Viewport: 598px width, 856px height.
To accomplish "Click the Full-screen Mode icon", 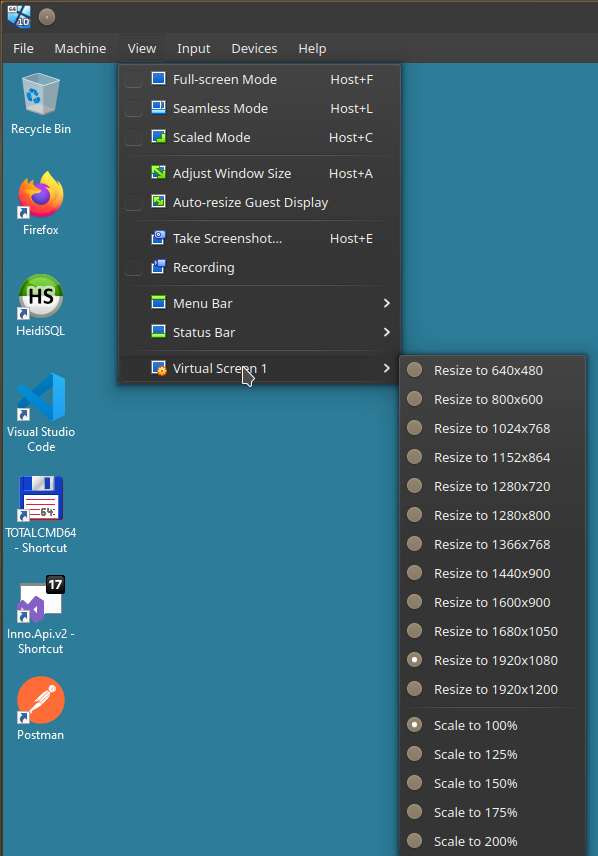I will tap(158, 79).
